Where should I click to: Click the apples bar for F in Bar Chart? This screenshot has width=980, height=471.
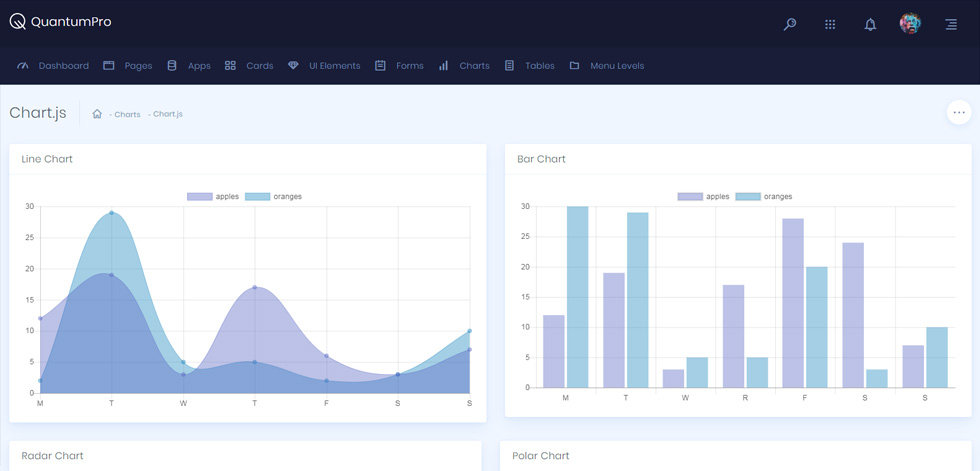792,303
